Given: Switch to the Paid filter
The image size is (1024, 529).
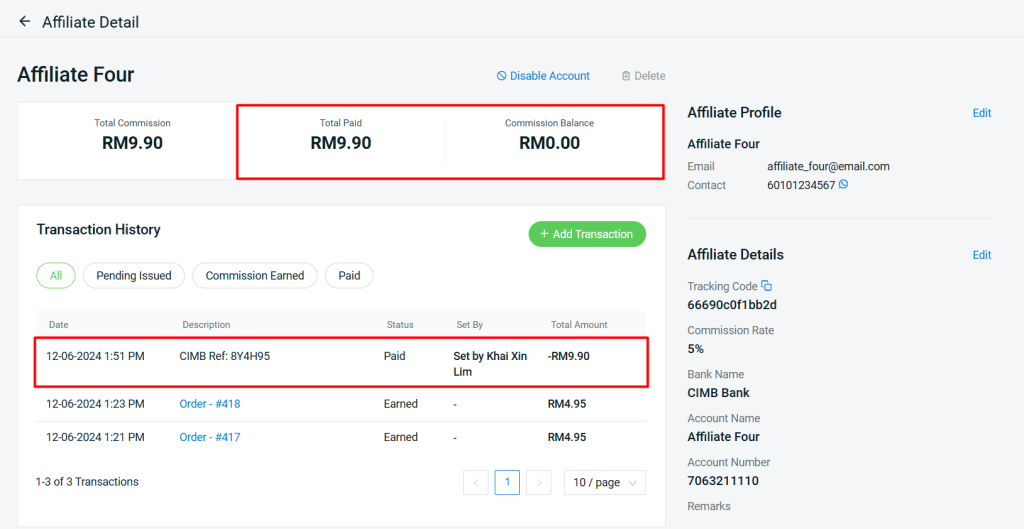Looking at the screenshot, I should click(349, 276).
